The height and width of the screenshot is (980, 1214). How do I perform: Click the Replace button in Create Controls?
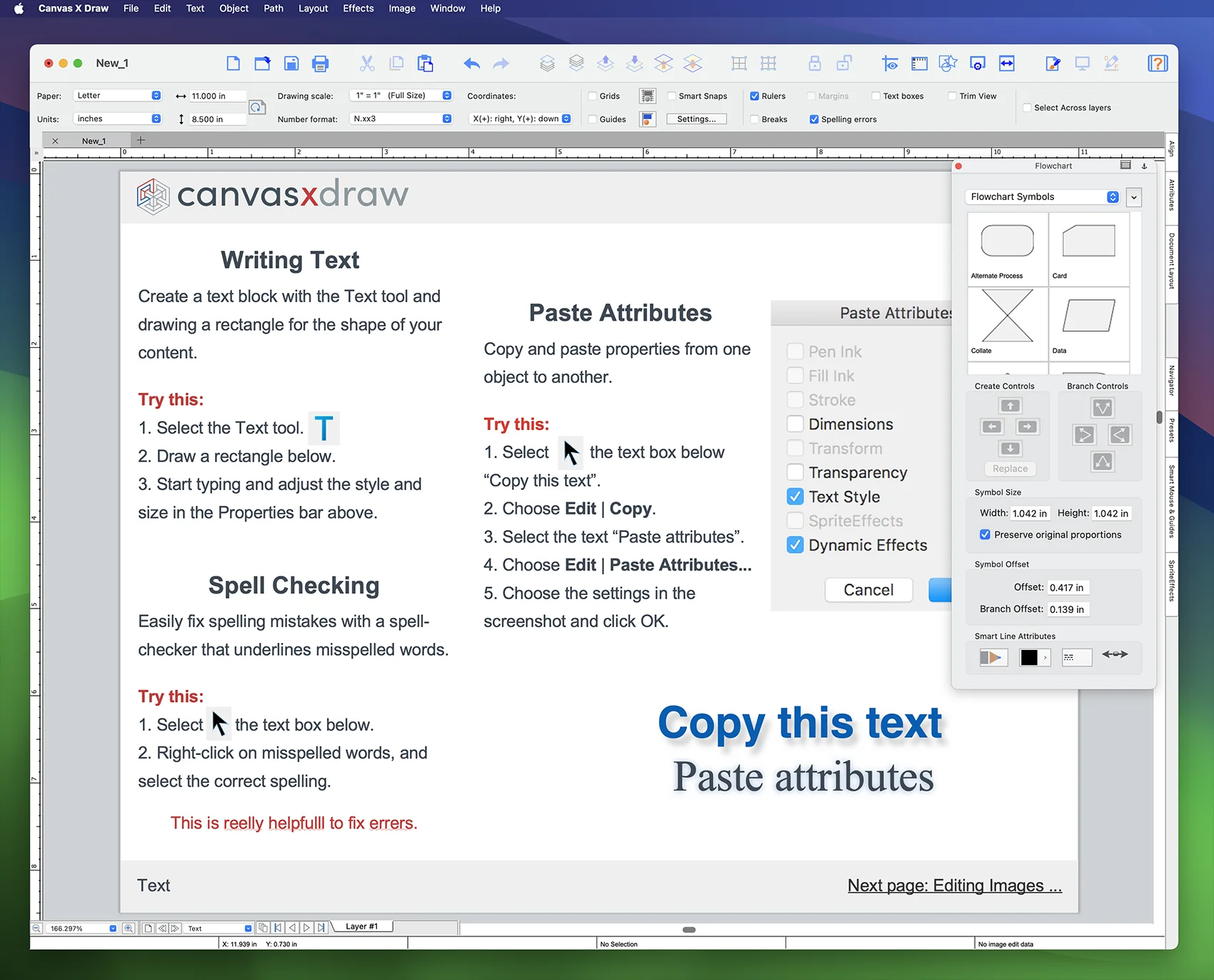coord(1010,469)
